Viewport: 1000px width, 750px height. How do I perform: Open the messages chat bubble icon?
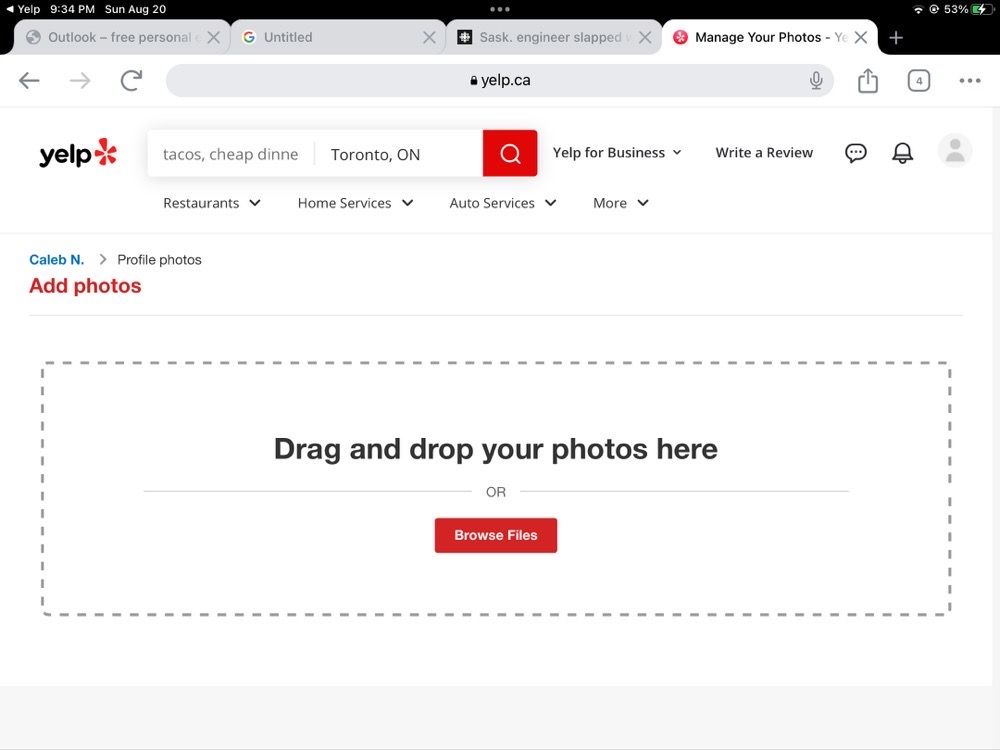click(856, 153)
